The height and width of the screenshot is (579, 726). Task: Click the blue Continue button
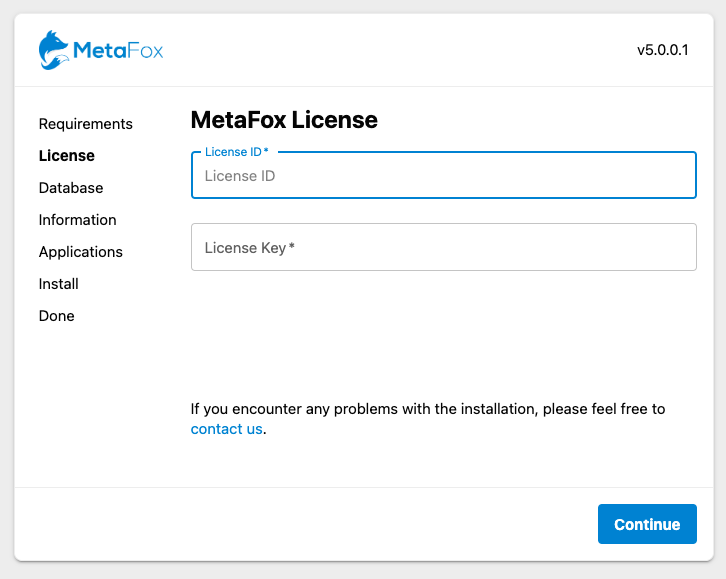647,524
